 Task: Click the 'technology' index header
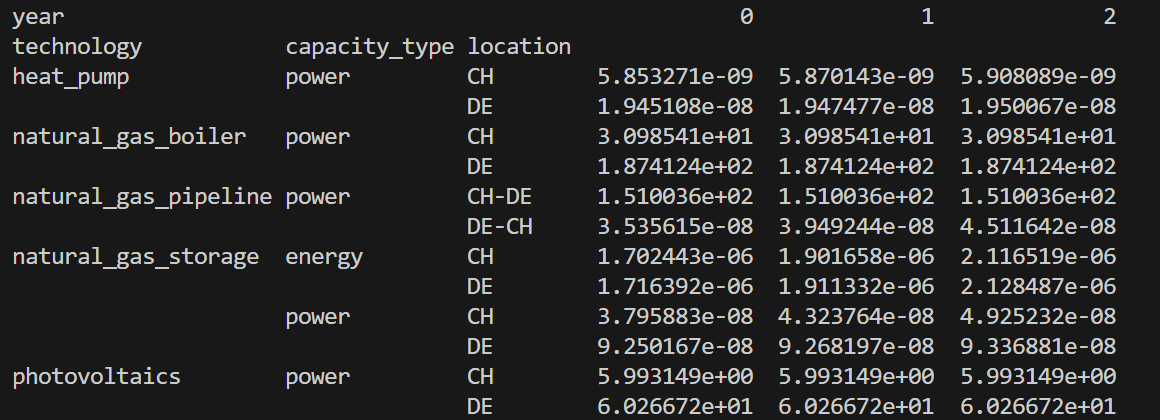pyautogui.click(x=77, y=47)
